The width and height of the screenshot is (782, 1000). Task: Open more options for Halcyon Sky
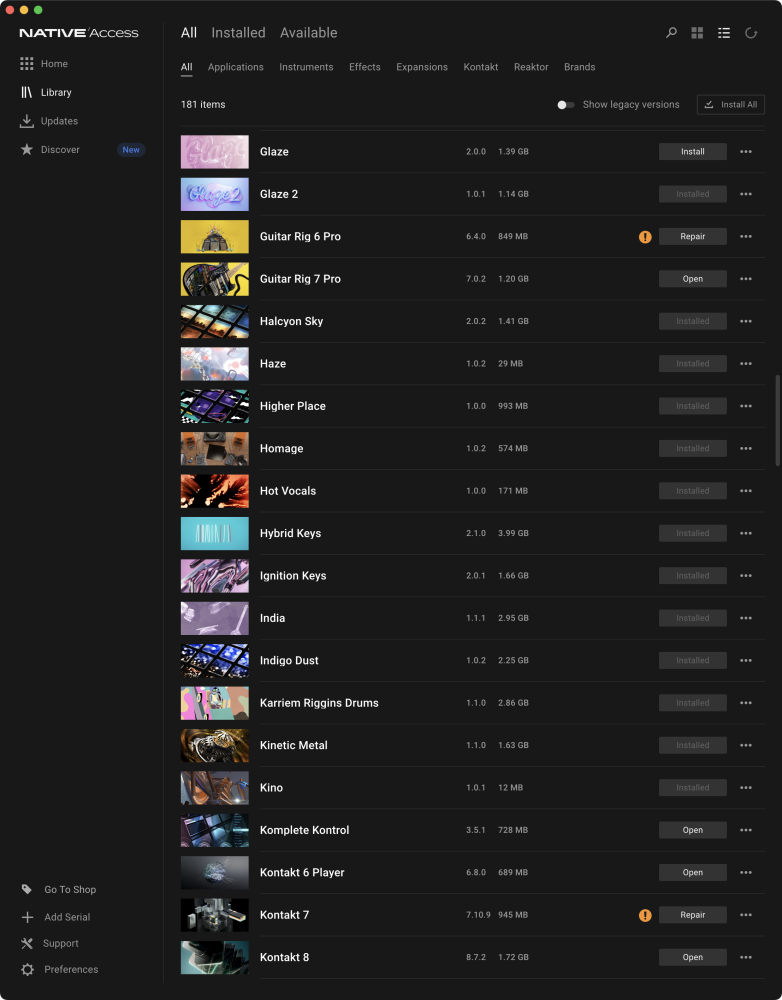(746, 321)
